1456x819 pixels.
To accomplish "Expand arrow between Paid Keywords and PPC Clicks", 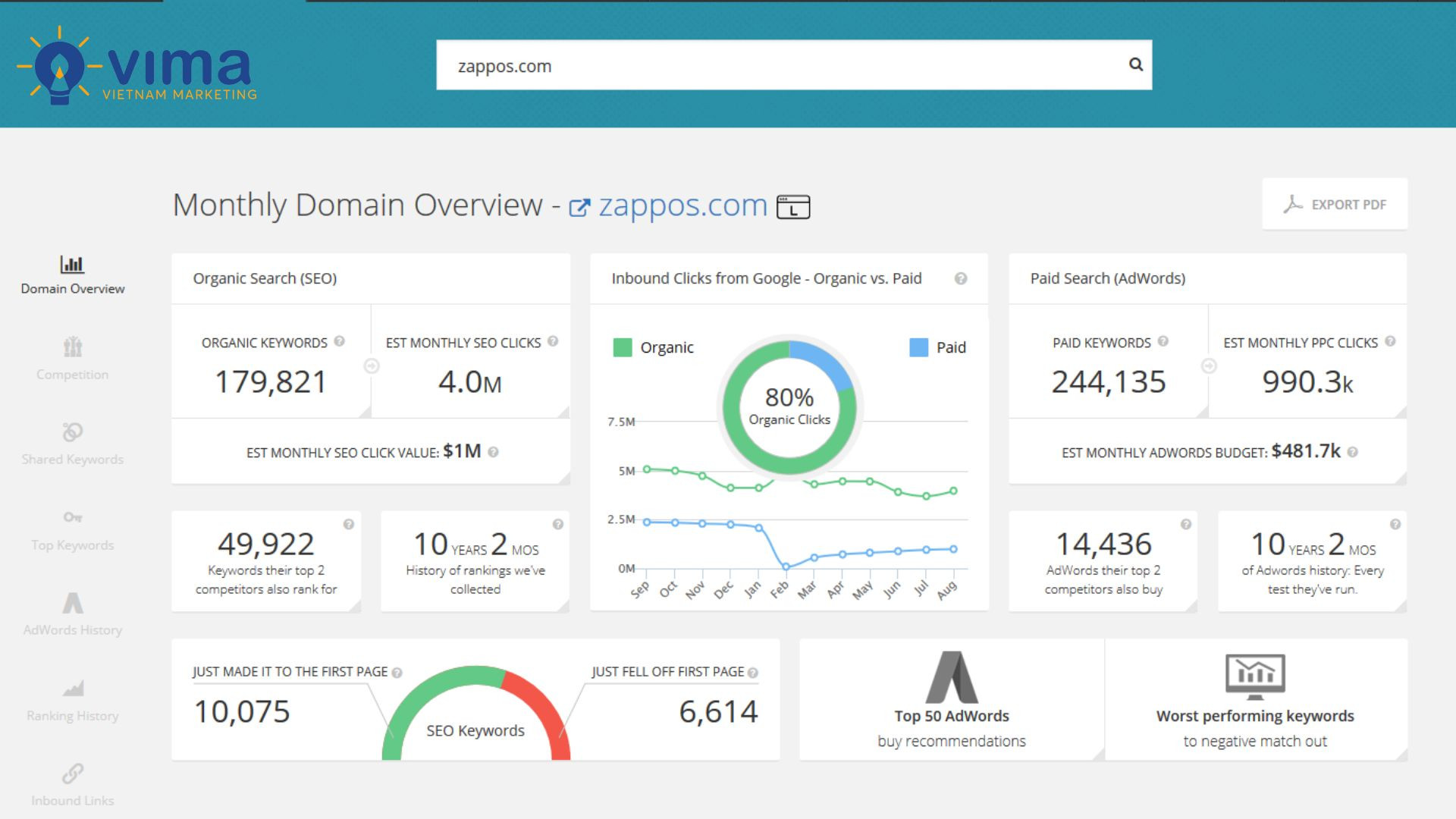I will (1209, 366).
